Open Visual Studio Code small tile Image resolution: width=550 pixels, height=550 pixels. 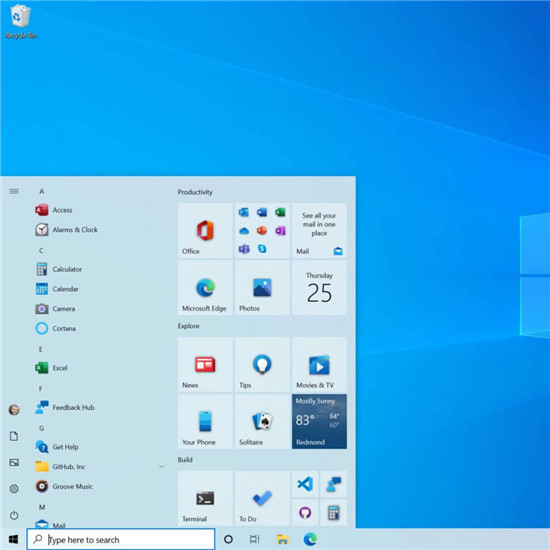[305, 484]
